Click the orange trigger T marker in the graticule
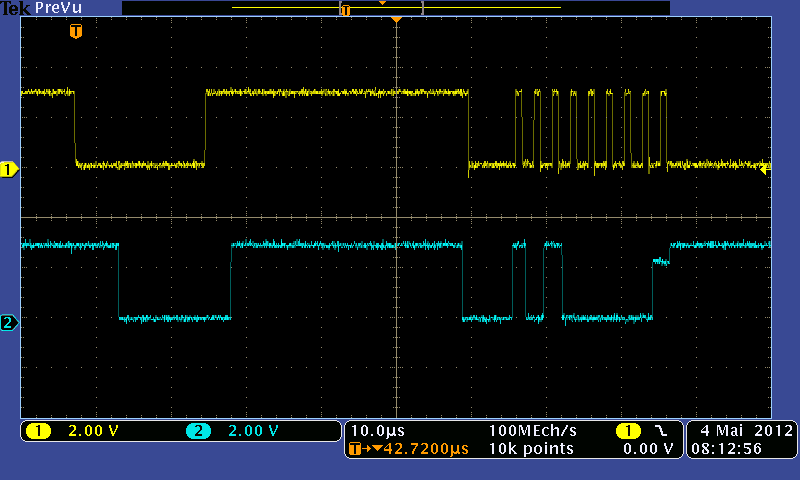 coord(76,31)
